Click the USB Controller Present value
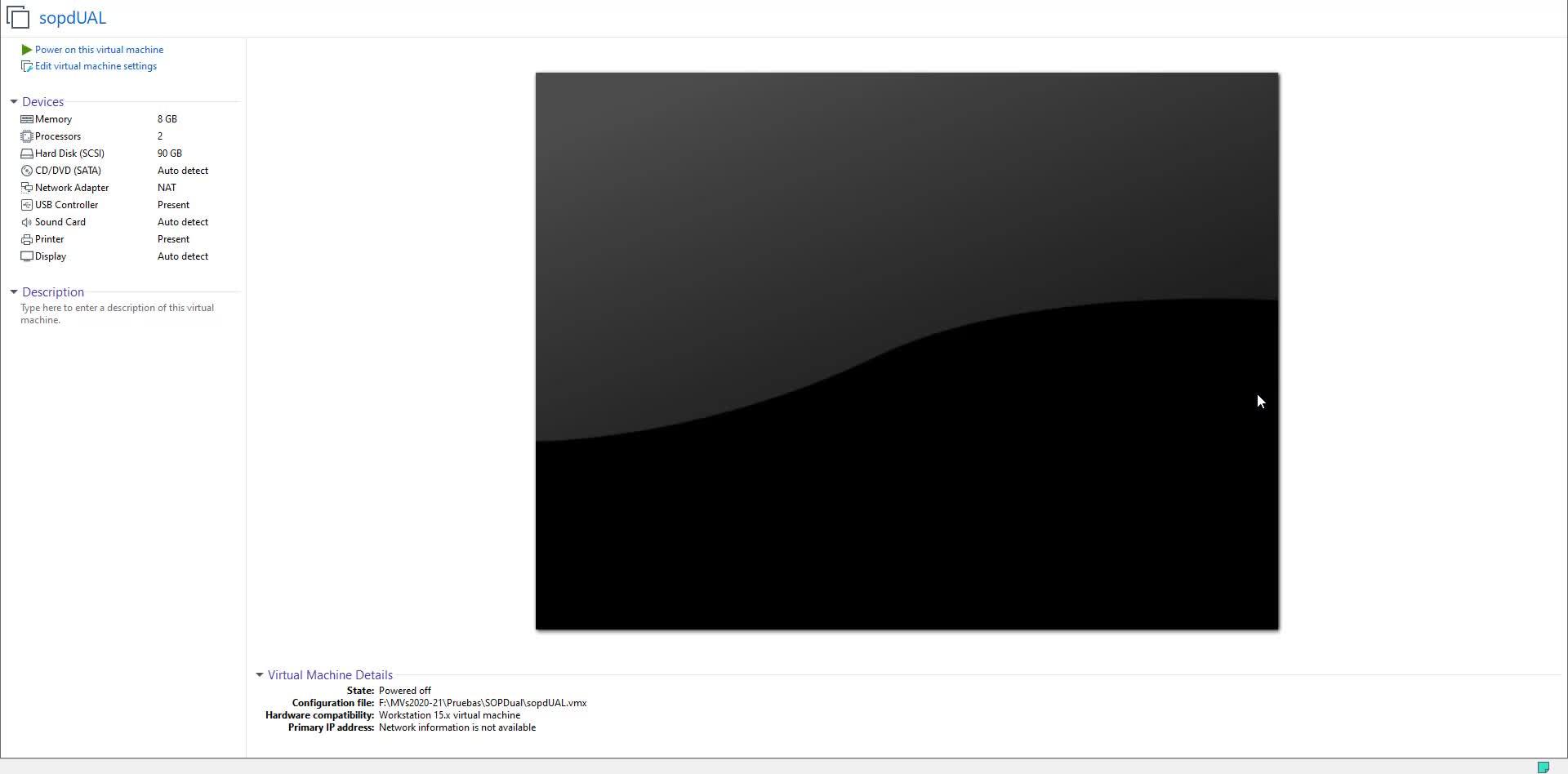Screen dimensions: 1568x774 (x=173, y=205)
